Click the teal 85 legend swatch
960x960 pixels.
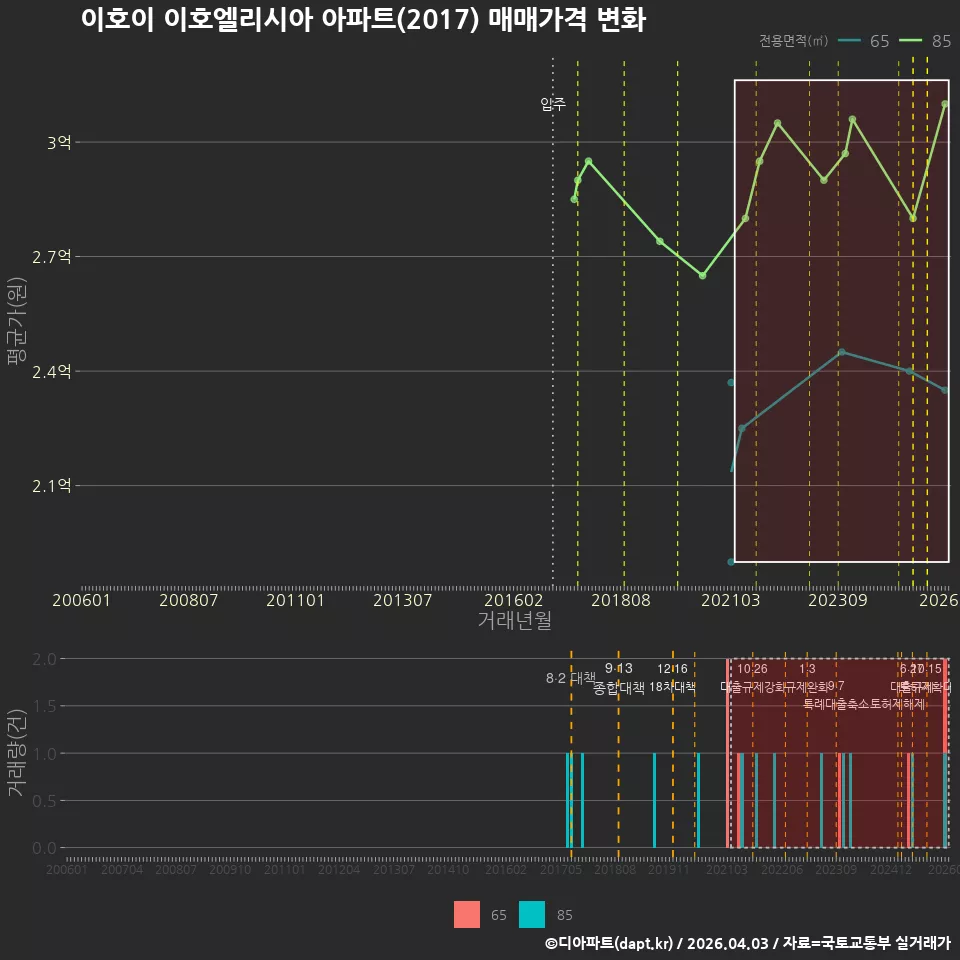pyautogui.click(x=531, y=914)
